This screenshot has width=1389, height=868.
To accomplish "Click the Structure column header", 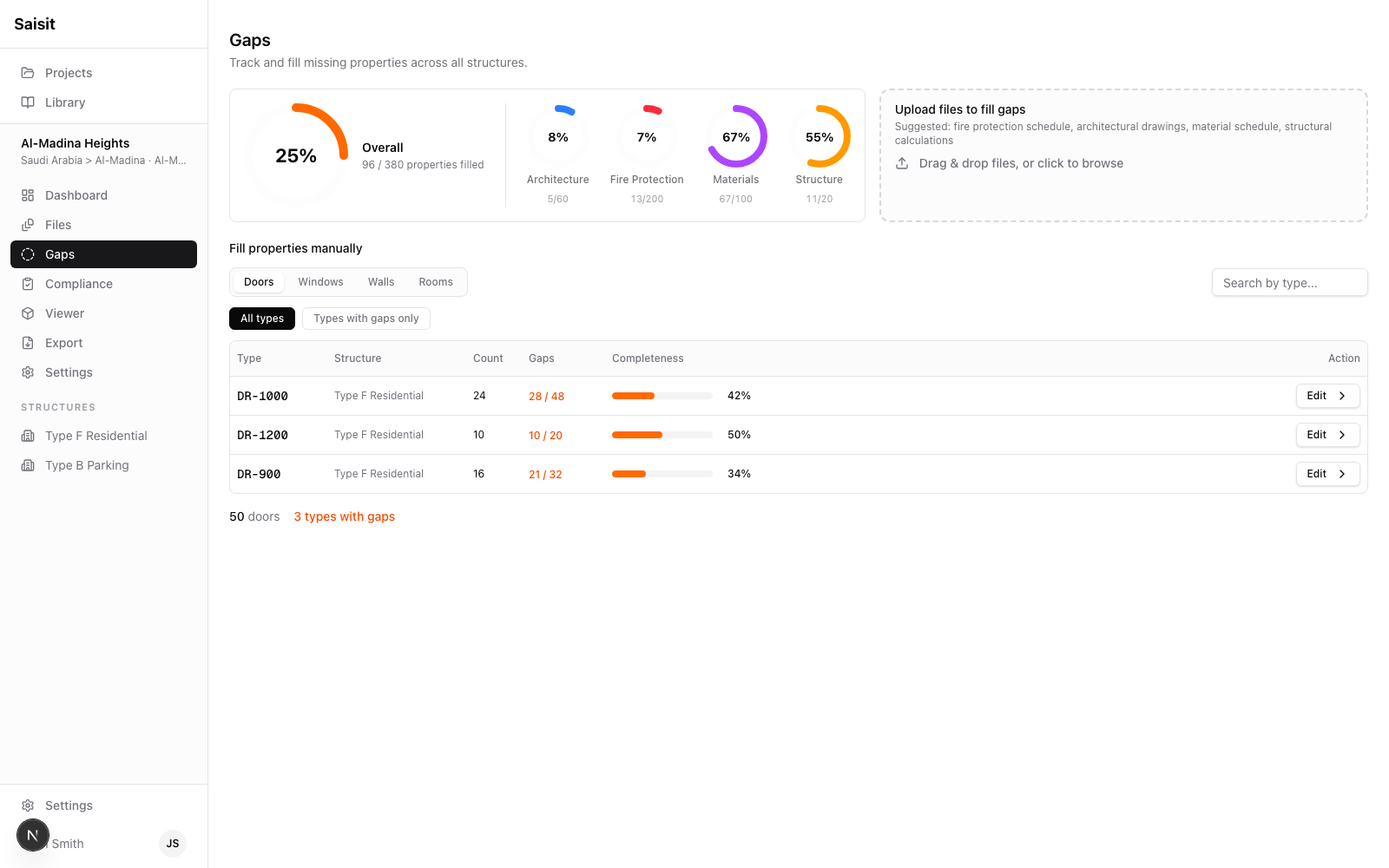I will click(358, 358).
